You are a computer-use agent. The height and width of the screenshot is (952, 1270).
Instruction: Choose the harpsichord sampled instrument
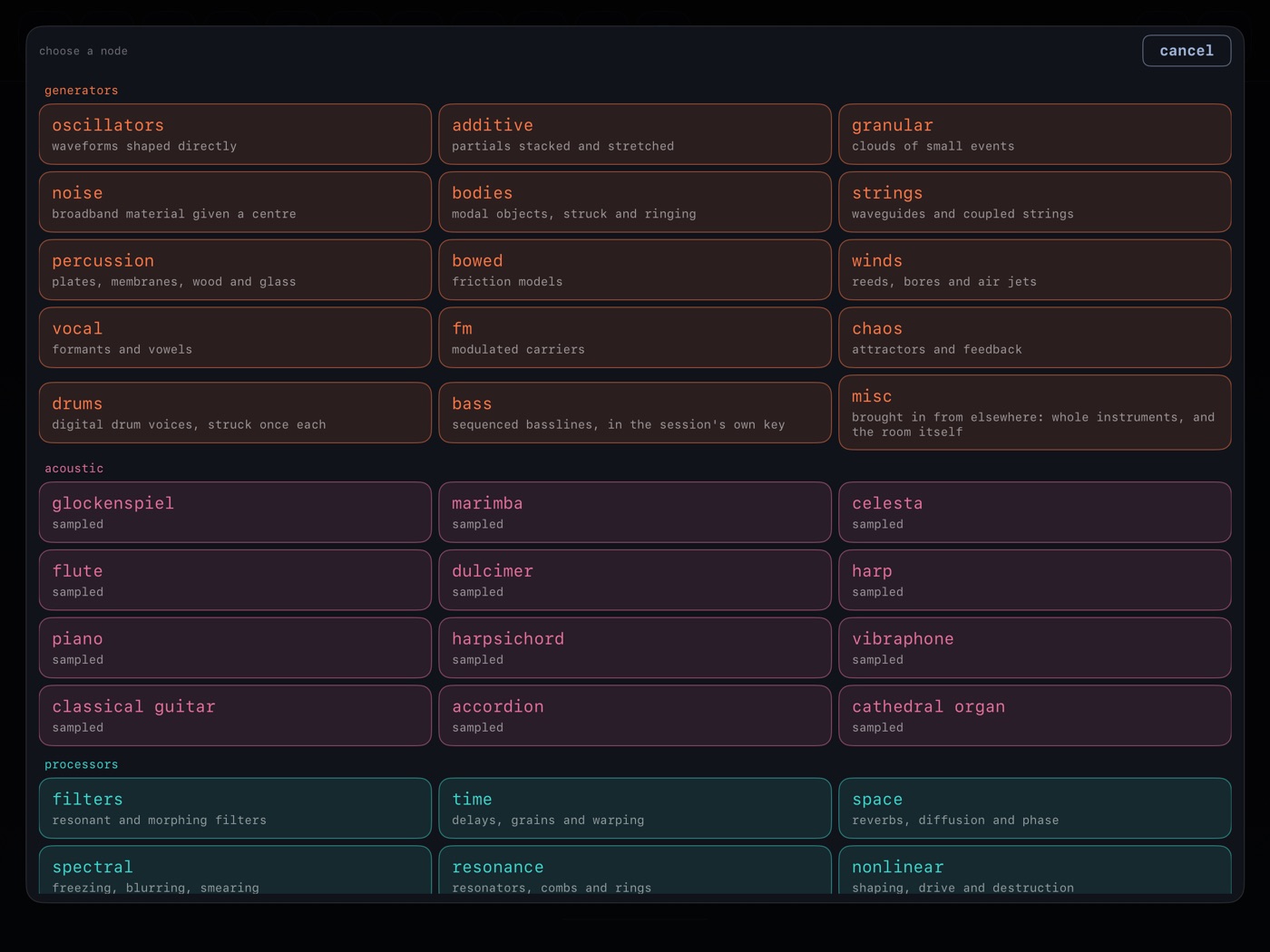pyautogui.click(x=635, y=647)
